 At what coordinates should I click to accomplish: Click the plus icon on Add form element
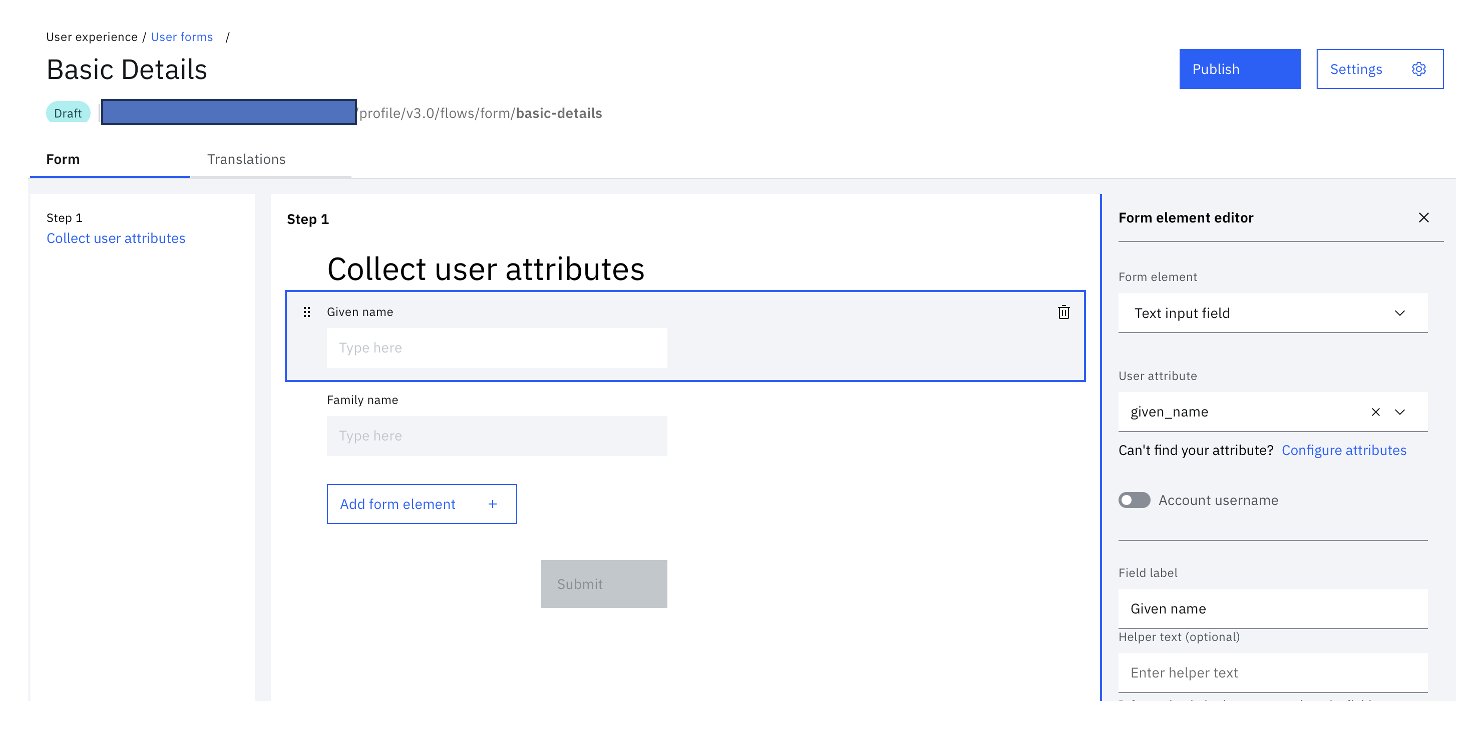(492, 504)
